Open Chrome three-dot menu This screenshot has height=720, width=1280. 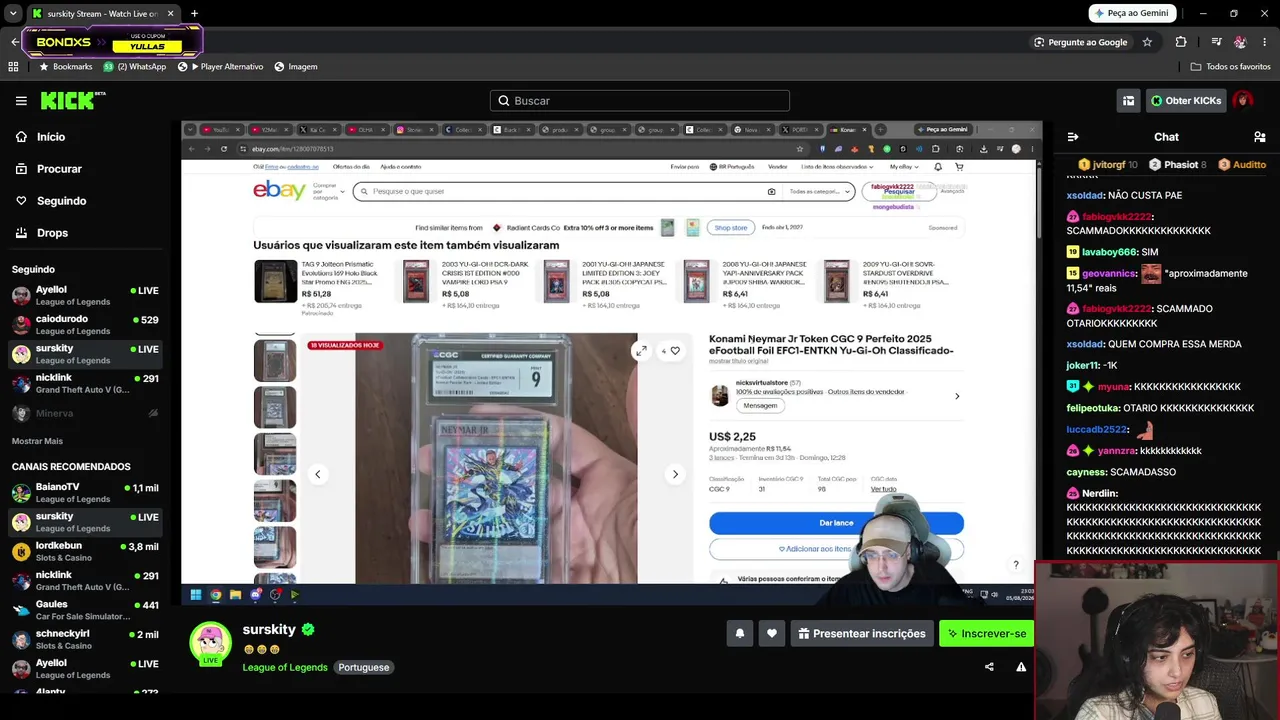(x=1265, y=42)
